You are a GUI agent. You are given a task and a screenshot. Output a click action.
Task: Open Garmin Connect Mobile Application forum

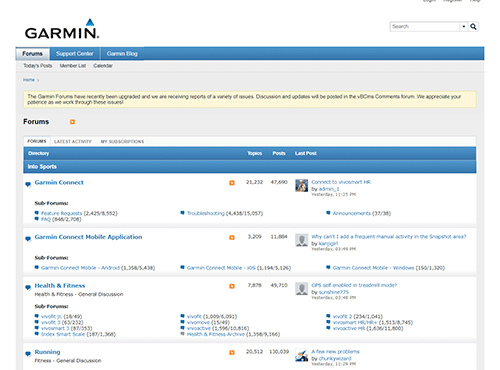click(88, 237)
